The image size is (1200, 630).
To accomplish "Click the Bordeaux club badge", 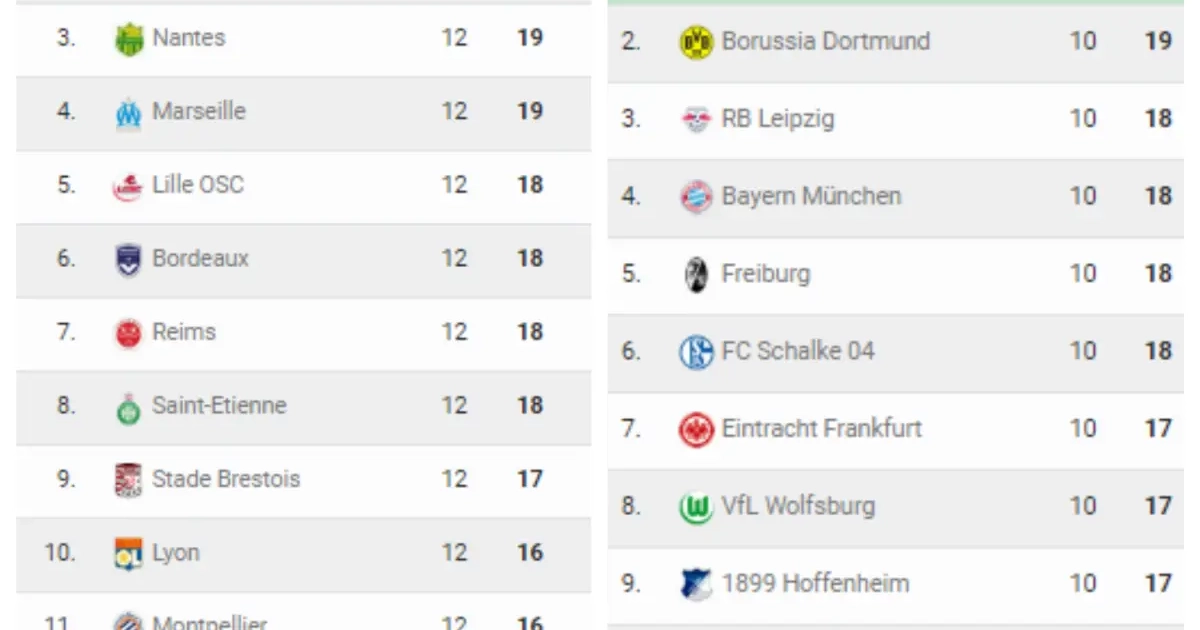I will 129,260.
